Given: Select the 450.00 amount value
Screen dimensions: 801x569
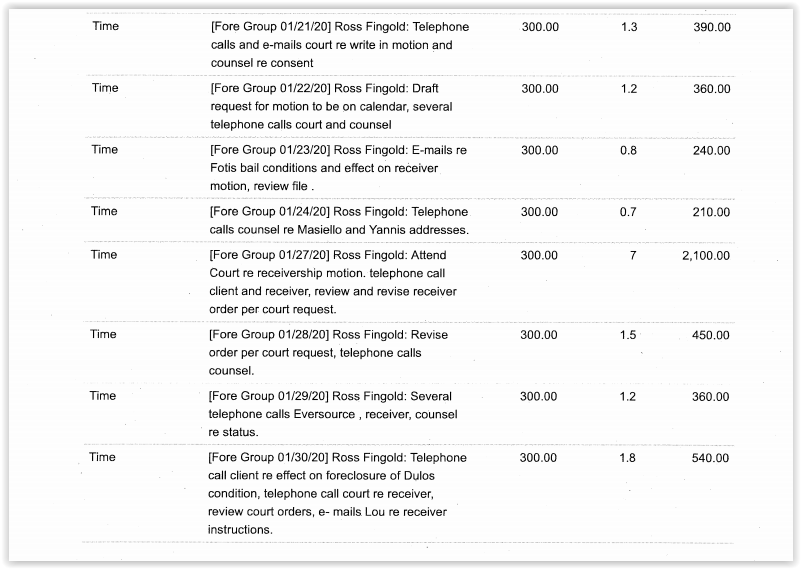Looking at the screenshot, I should point(711,335).
